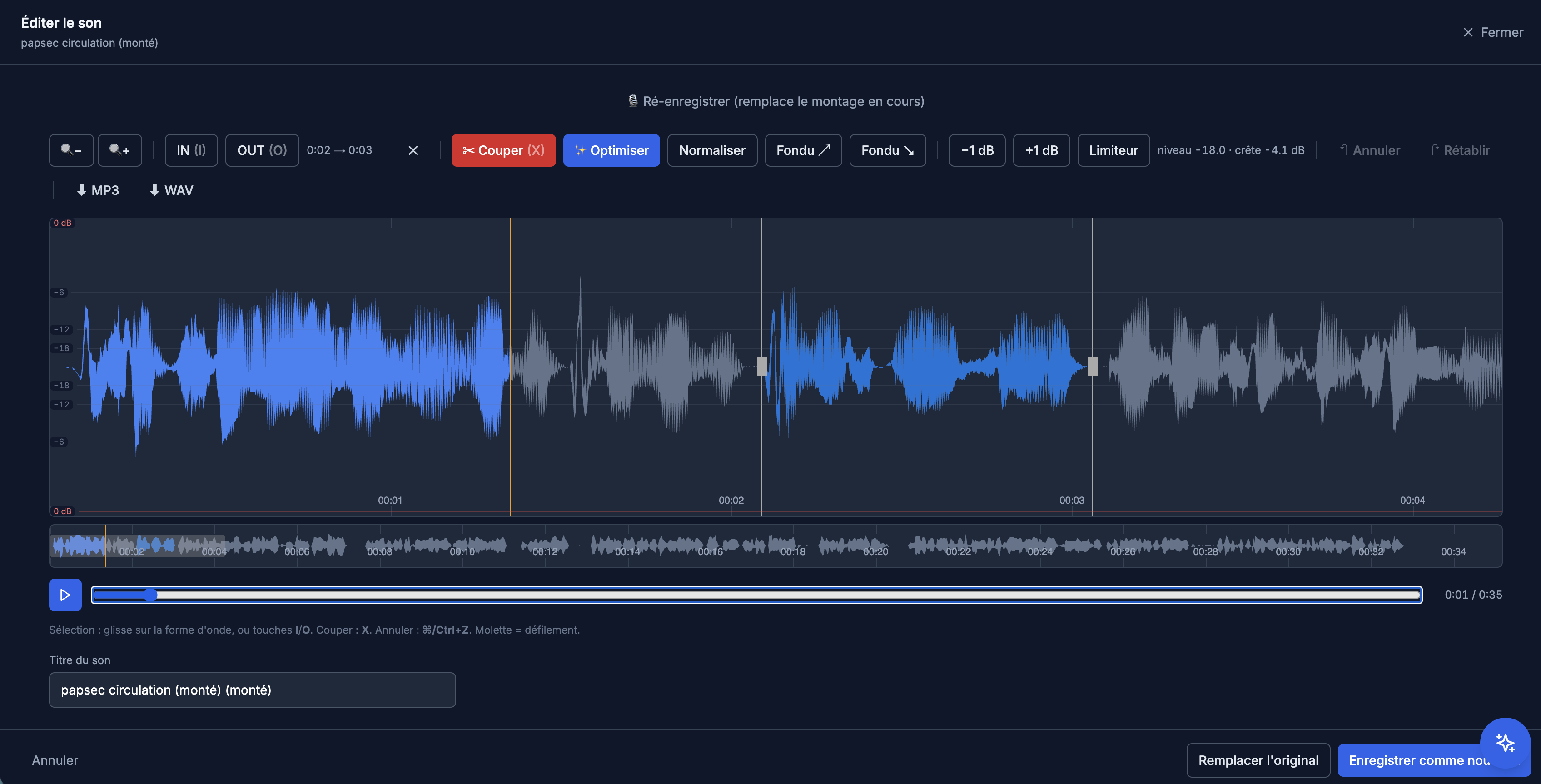
Task: Download the sound as WAV
Action: pos(171,190)
